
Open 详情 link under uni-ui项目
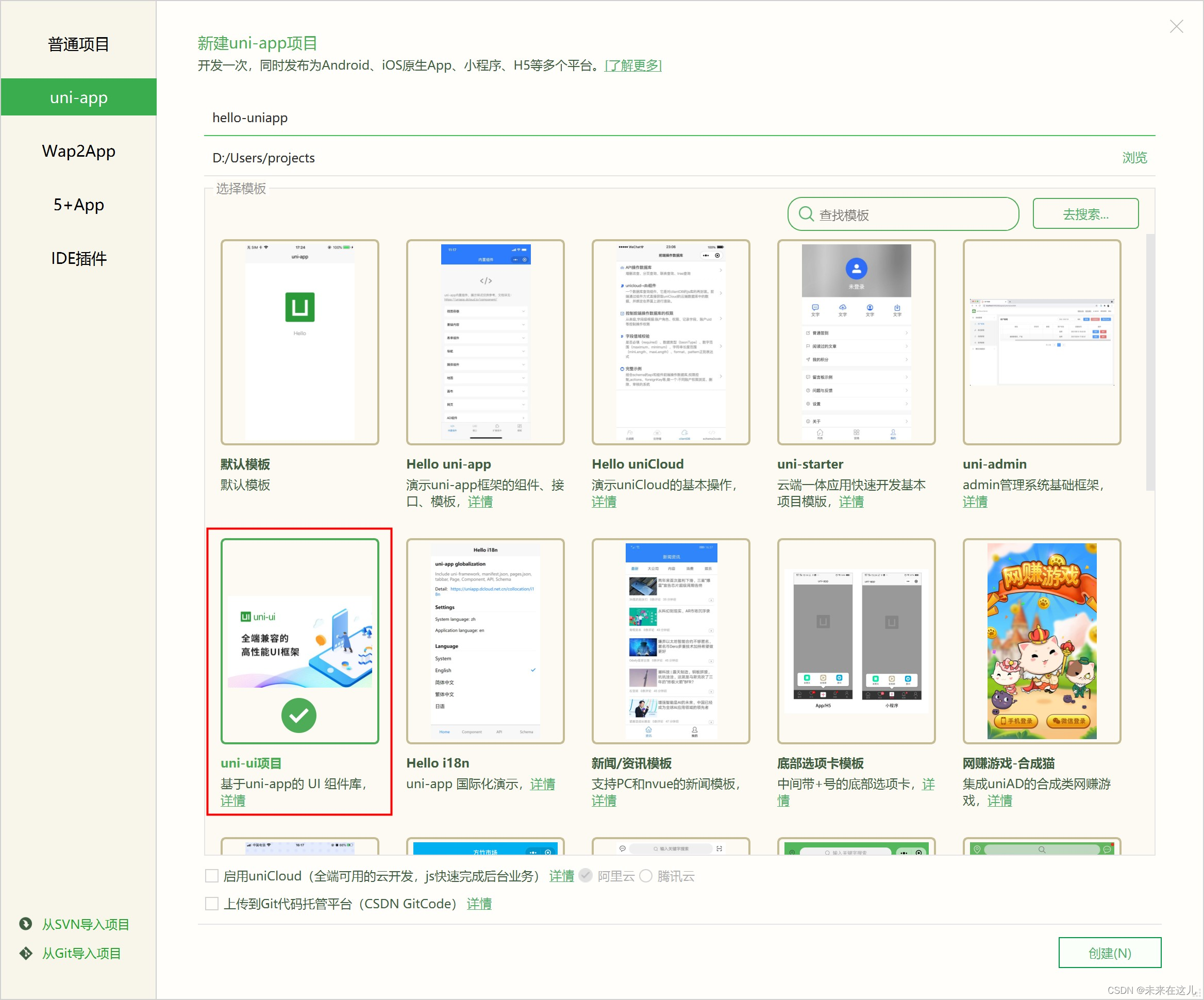[x=233, y=801]
